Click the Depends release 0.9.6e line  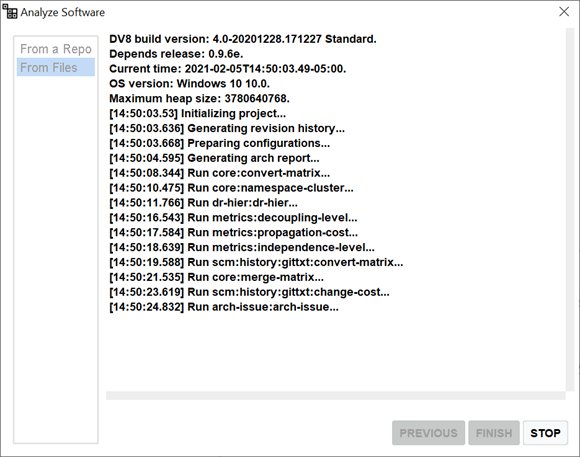(176, 54)
